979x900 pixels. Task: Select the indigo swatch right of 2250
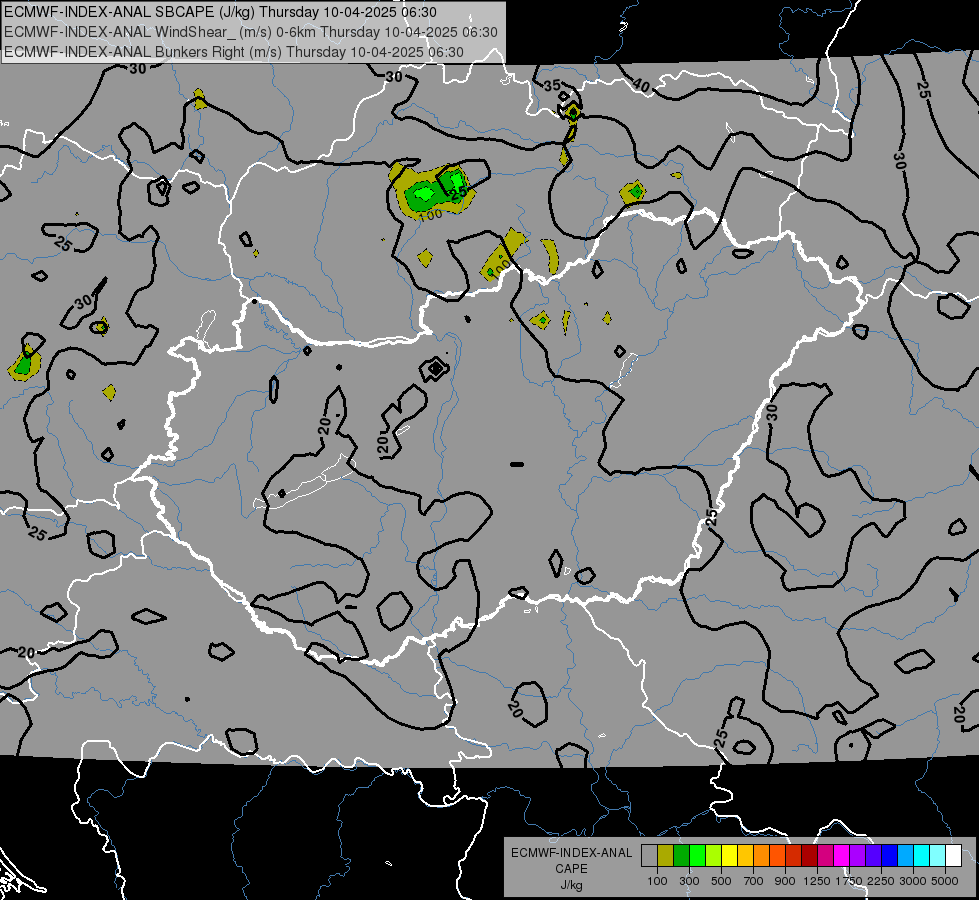click(873, 856)
